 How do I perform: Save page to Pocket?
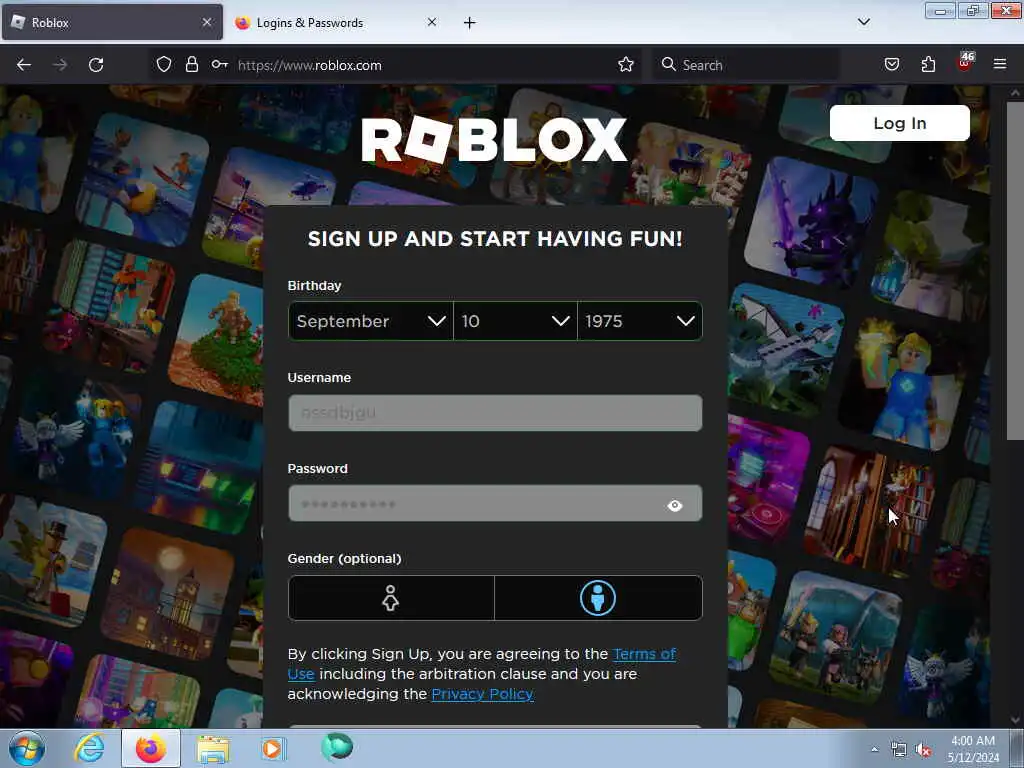pyautogui.click(x=892, y=65)
